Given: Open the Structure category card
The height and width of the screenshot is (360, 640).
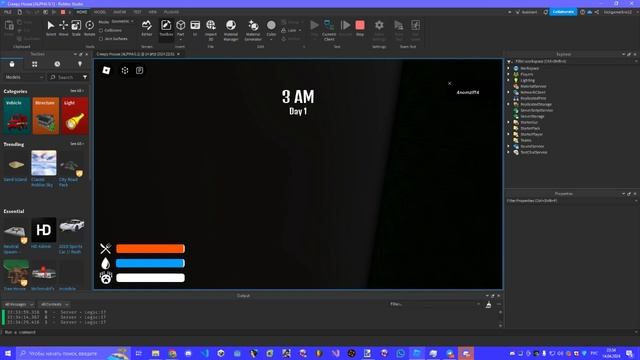Looking at the screenshot, I should 46,116.
